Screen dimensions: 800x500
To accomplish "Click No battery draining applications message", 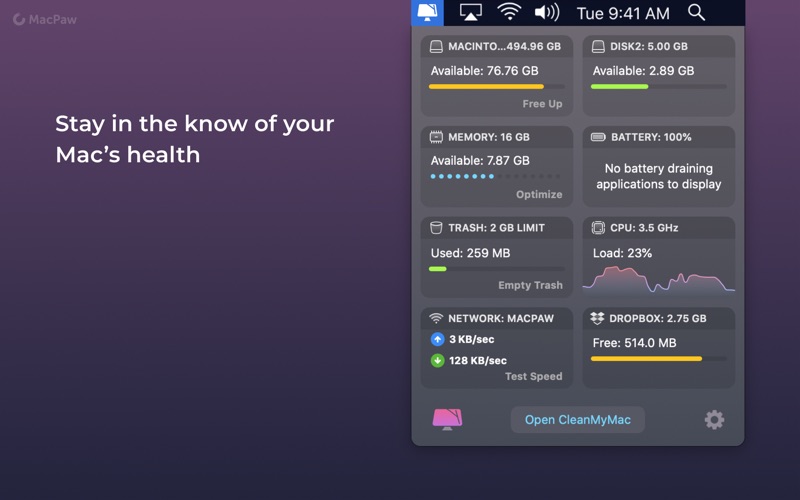I will point(659,176).
